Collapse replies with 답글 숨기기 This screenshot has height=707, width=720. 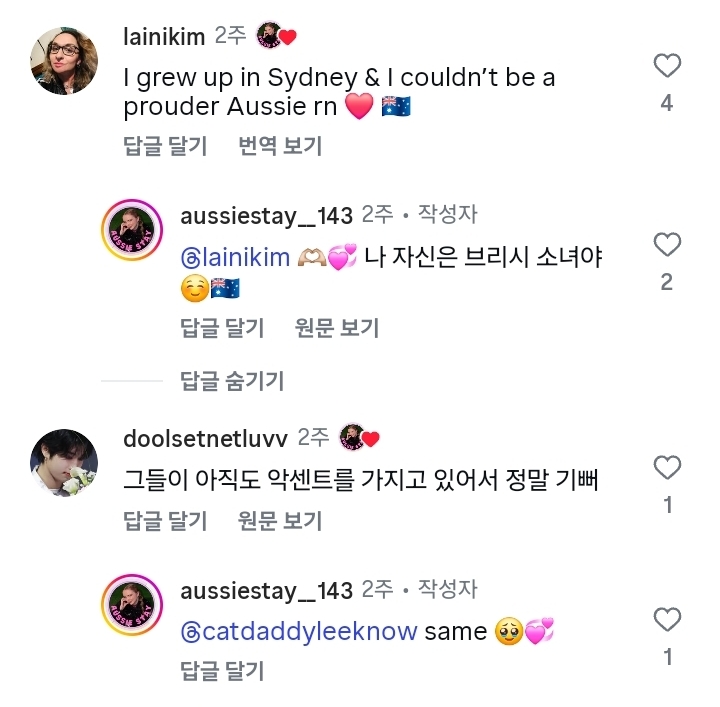click(x=231, y=380)
